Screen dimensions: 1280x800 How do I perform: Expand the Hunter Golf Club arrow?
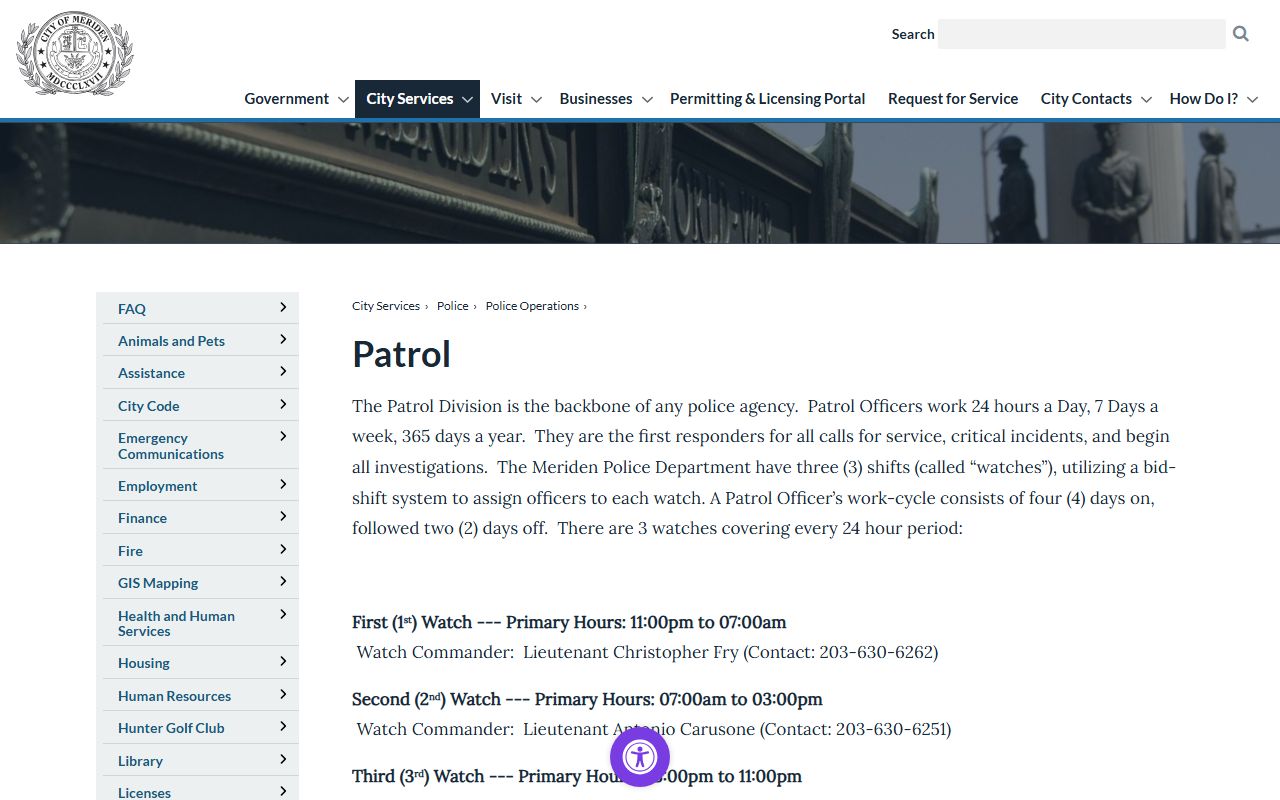tap(283, 726)
